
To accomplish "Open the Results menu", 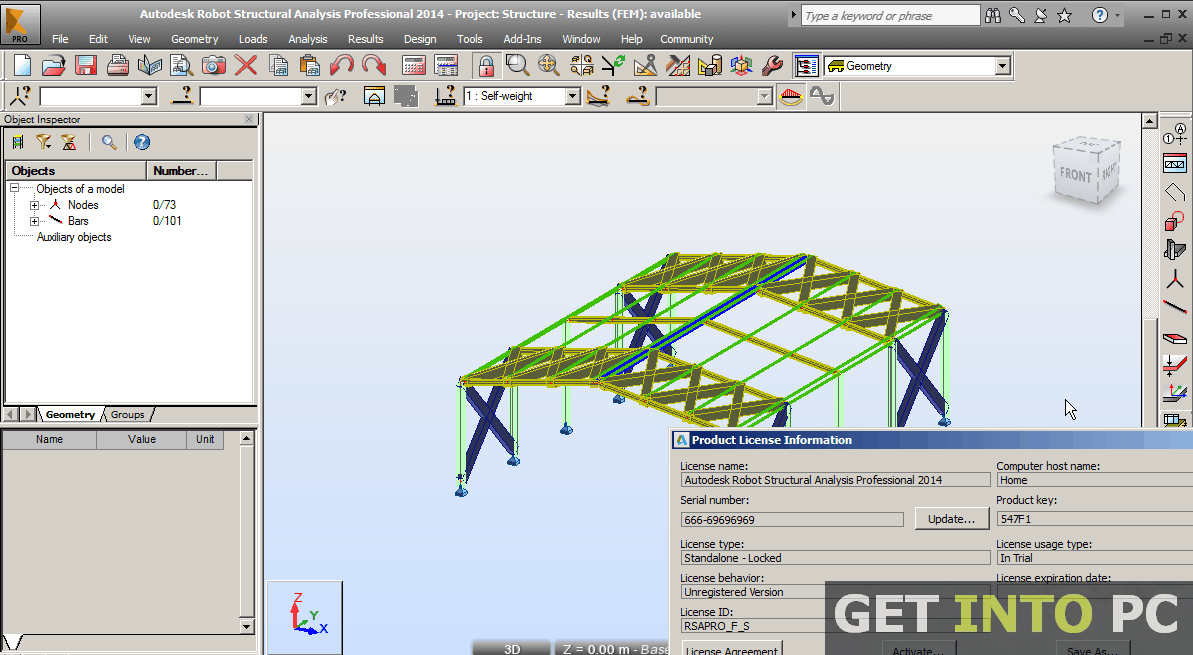I will point(365,39).
